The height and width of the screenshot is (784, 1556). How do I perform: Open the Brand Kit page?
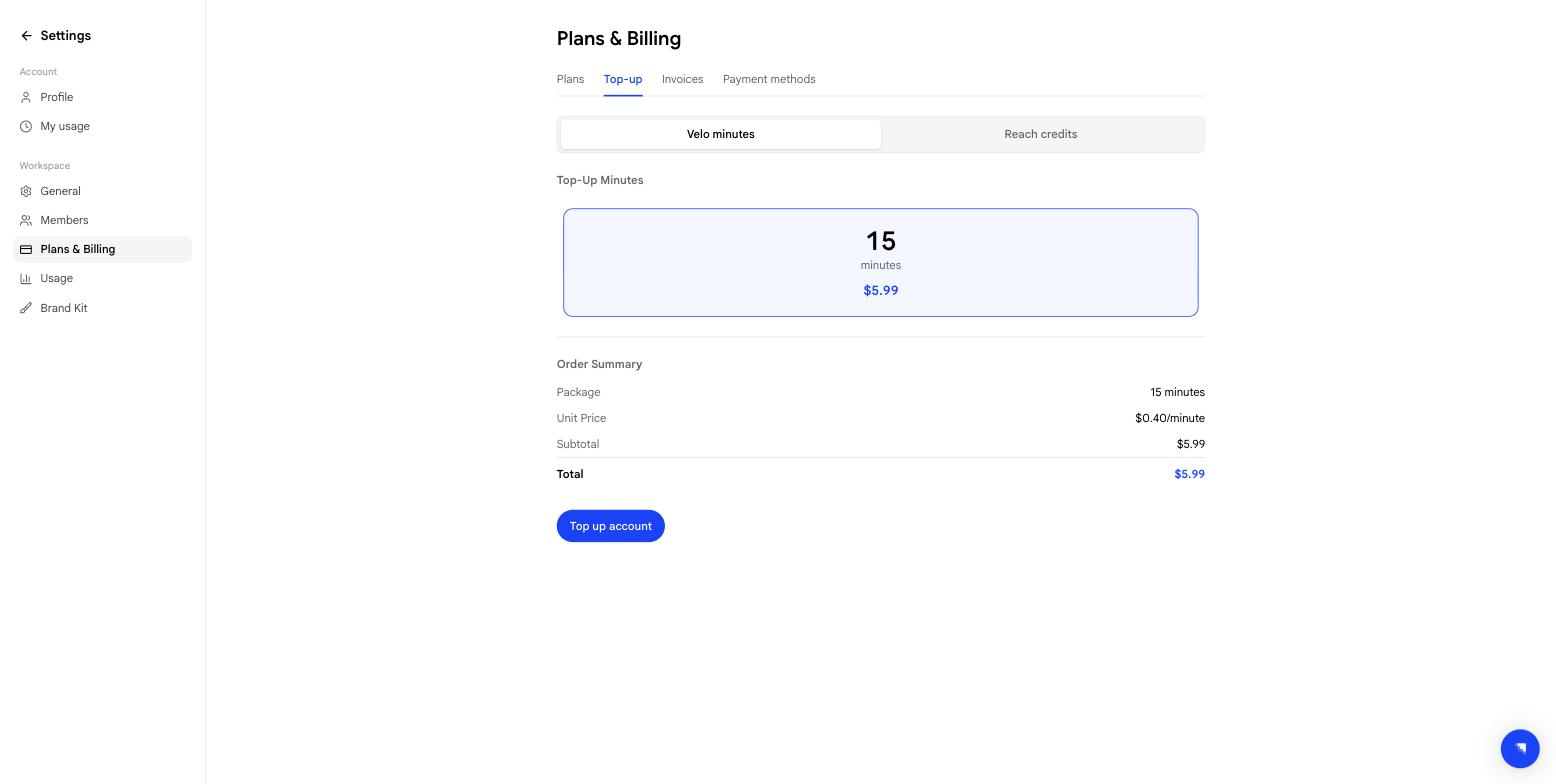[102, 308]
